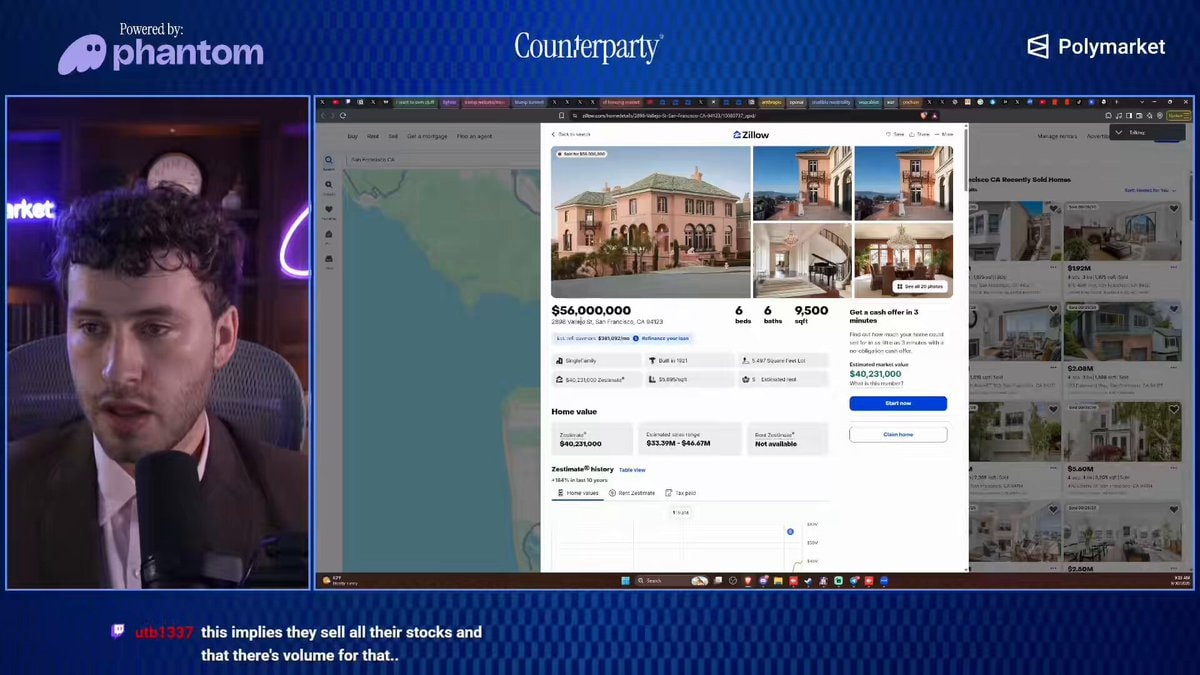Screen dimensions: 1200x675
Task: Click the taskbar Search box
Action: click(674, 580)
